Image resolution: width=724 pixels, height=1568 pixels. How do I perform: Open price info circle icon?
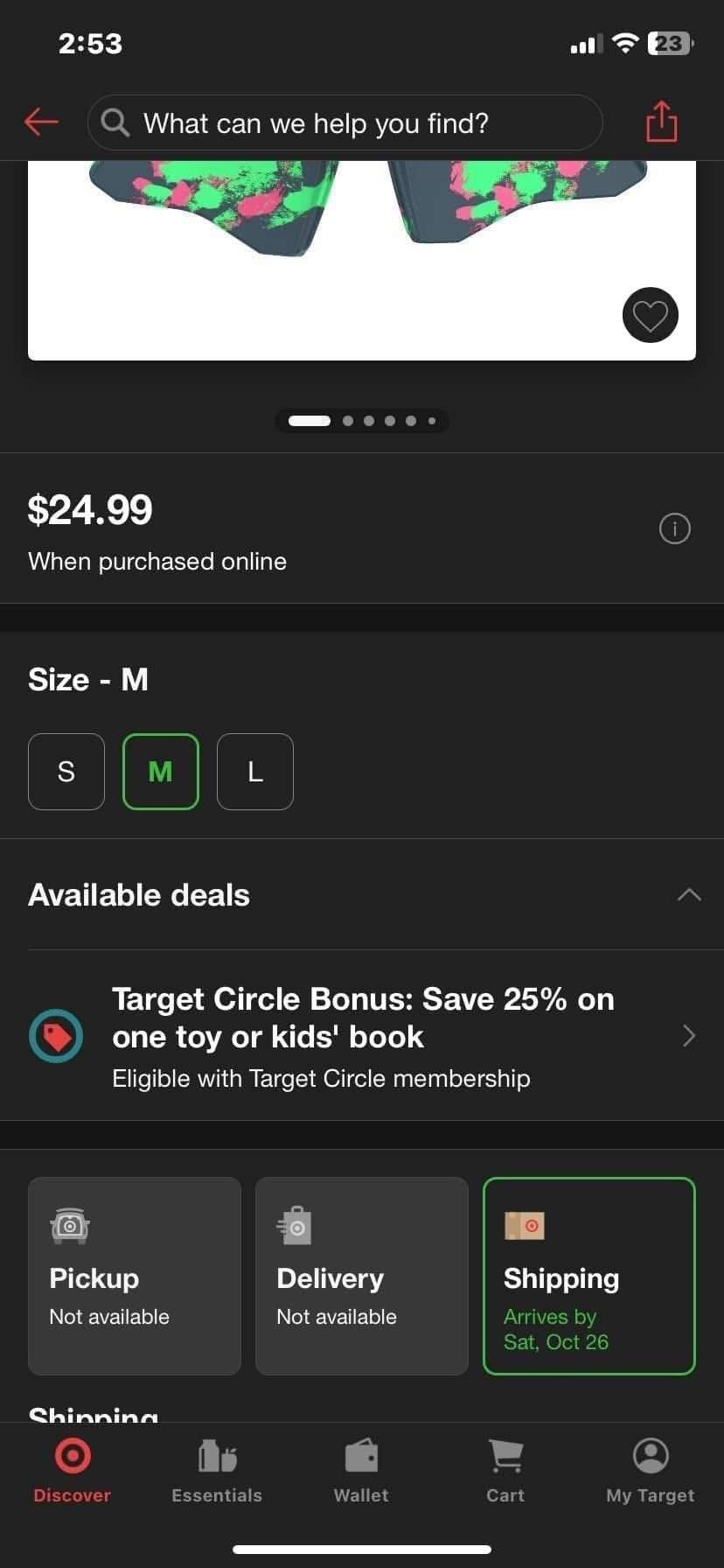674,528
